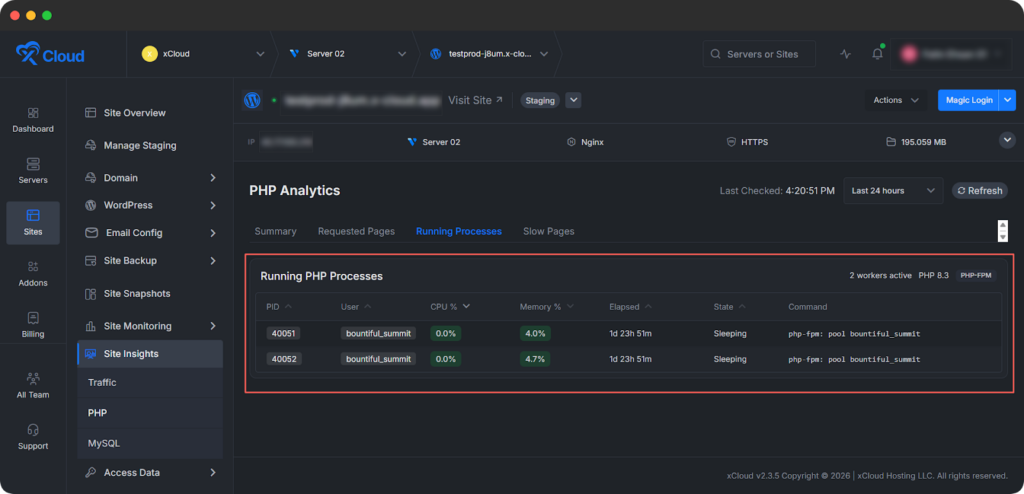This screenshot has width=1024, height=494.
Task: Click the Refresh button
Action: (x=979, y=191)
